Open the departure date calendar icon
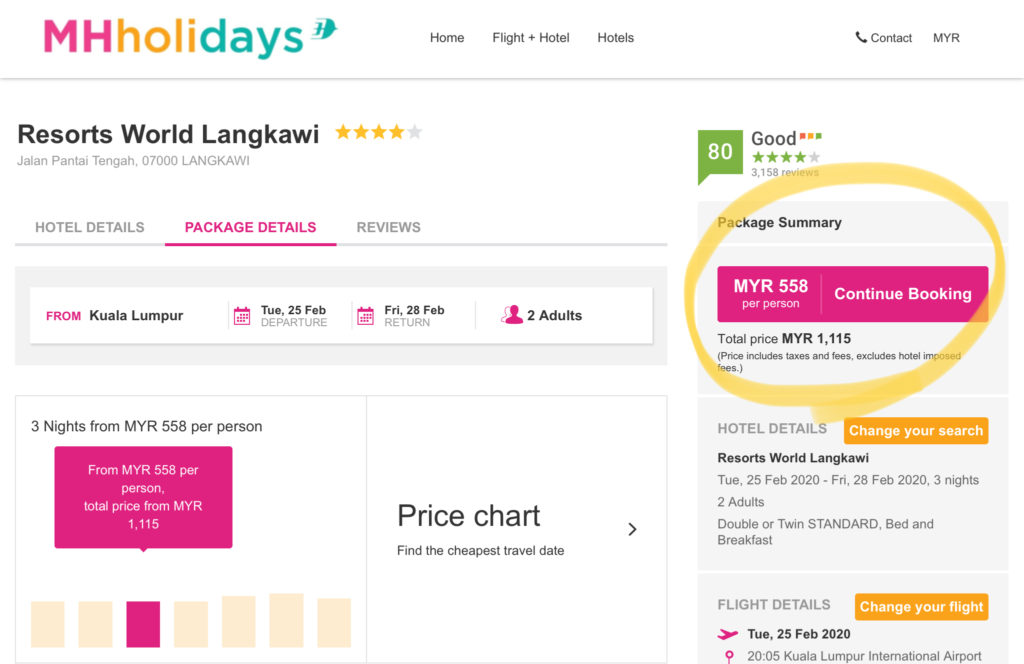1024x664 pixels. pyautogui.click(x=242, y=316)
